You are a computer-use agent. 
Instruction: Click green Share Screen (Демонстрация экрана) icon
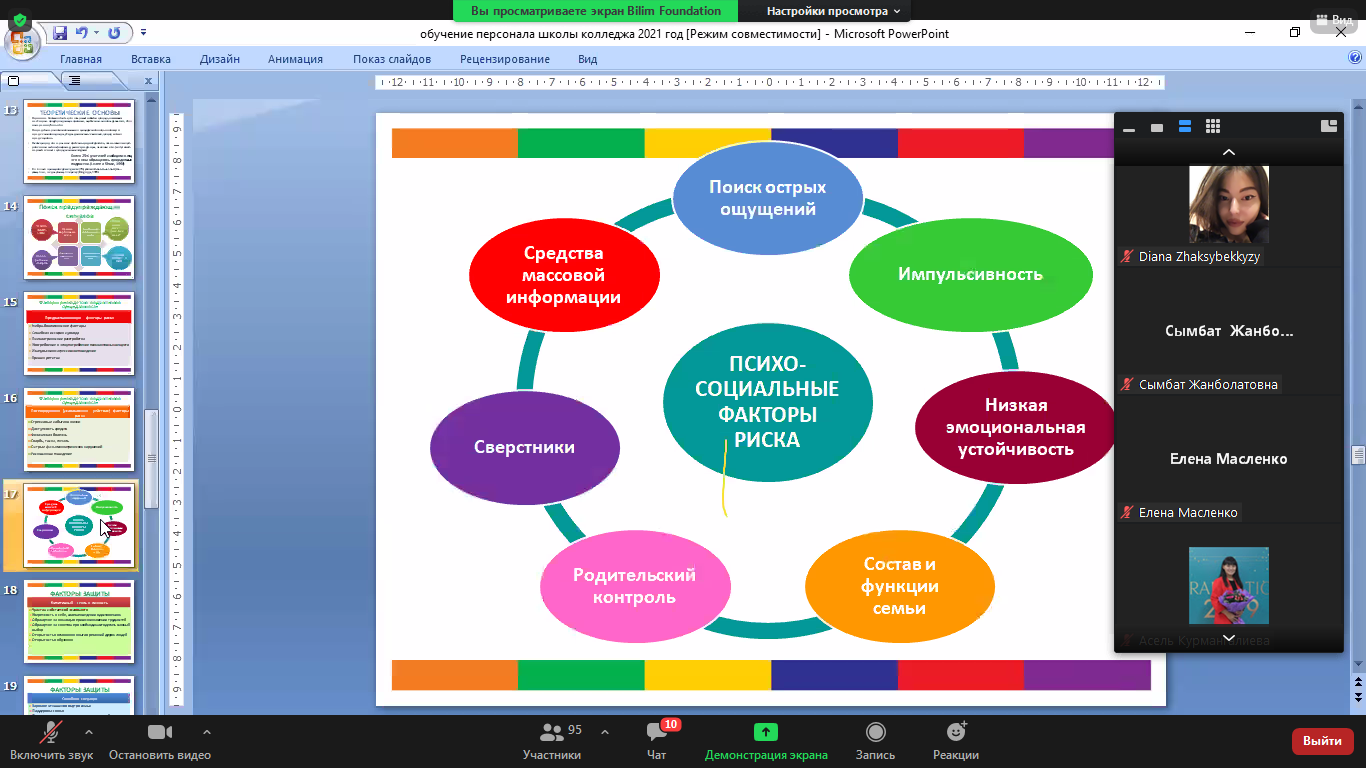pyautogui.click(x=766, y=733)
